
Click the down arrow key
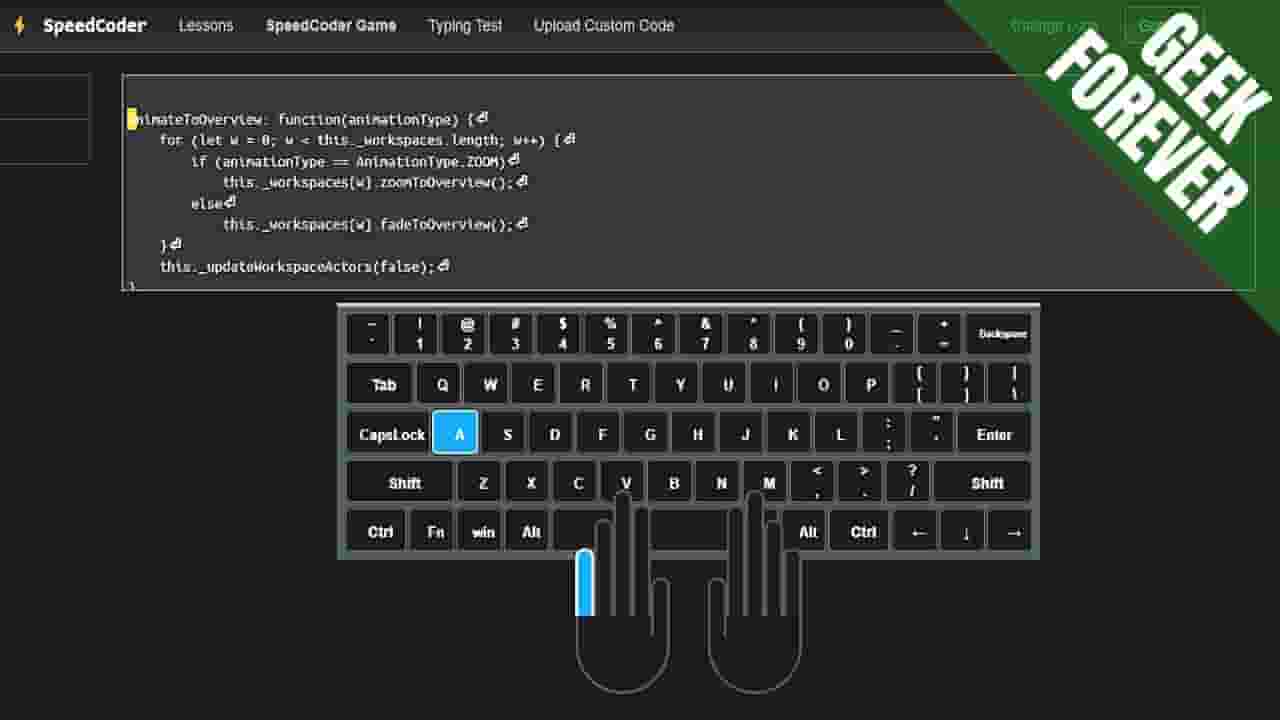tap(963, 531)
